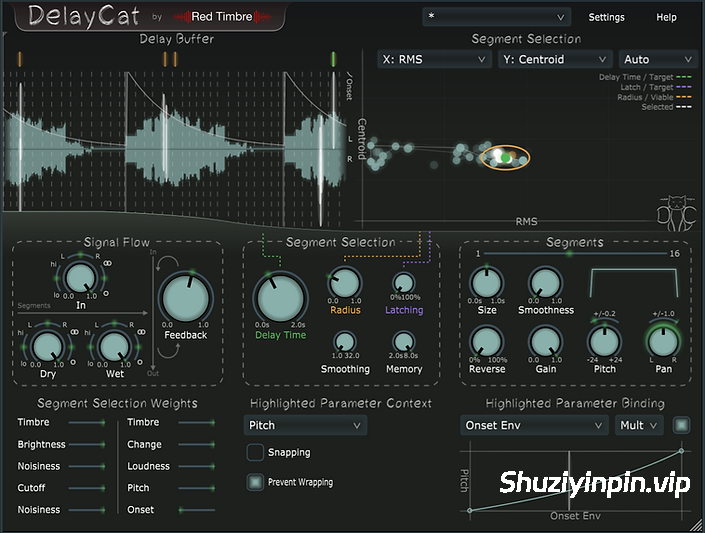Open the Auto mode dropdown
The width and height of the screenshot is (705, 533).
click(x=658, y=59)
